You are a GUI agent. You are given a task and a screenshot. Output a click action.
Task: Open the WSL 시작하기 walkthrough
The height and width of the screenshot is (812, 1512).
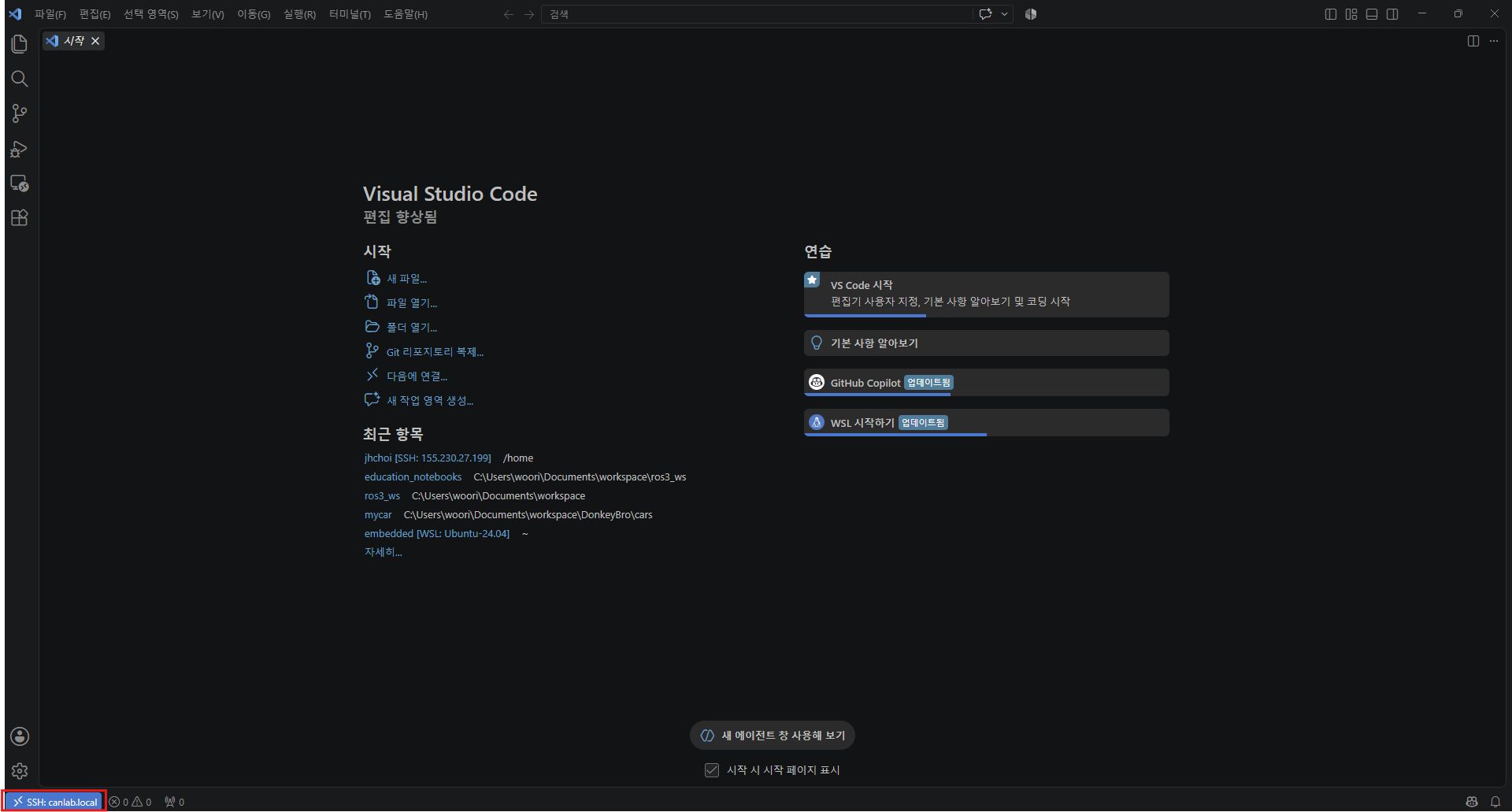[x=986, y=423]
